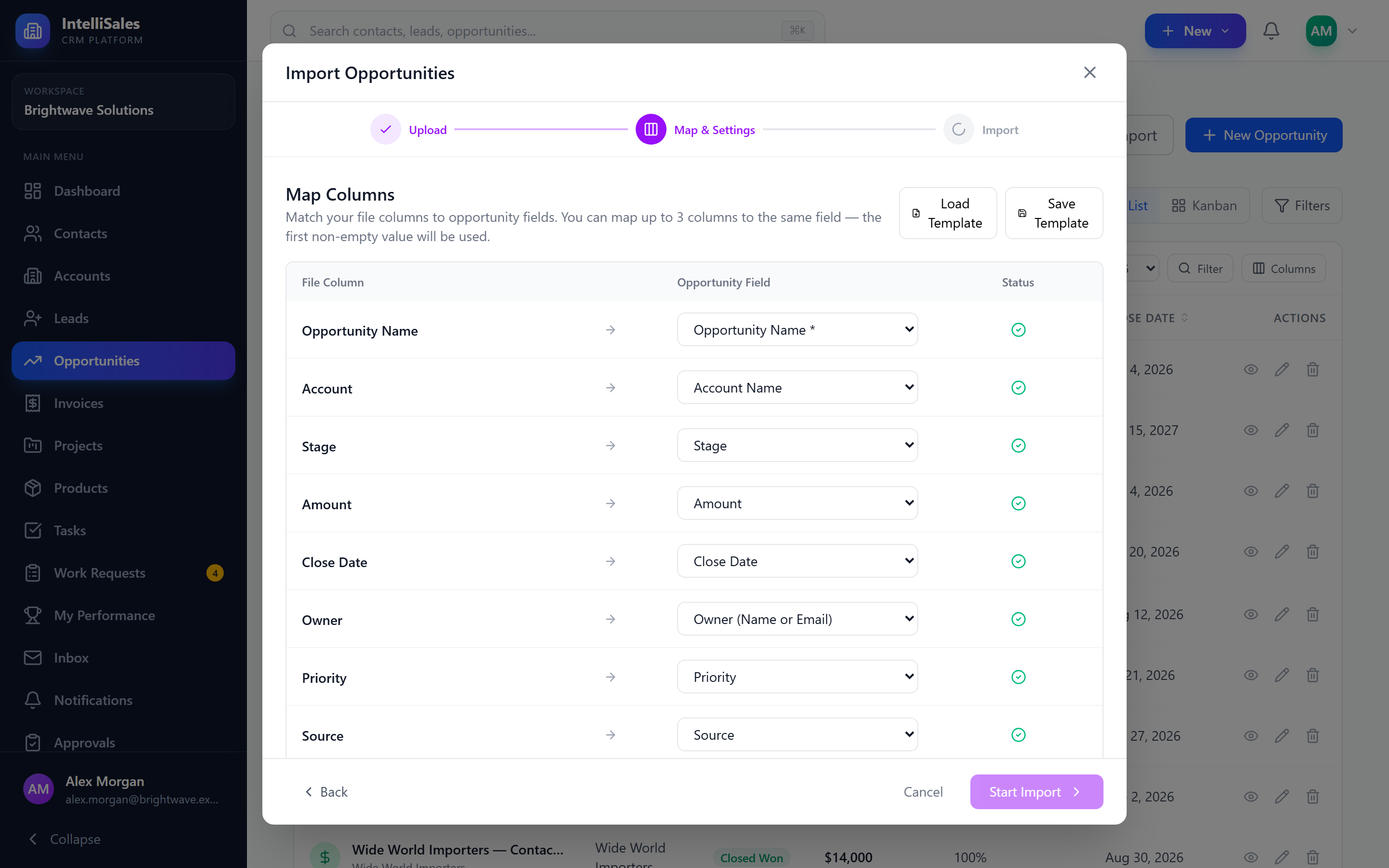Open the Dashboard sidebar item
Image resolution: width=1389 pixels, height=868 pixels.
tap(123, 191)
